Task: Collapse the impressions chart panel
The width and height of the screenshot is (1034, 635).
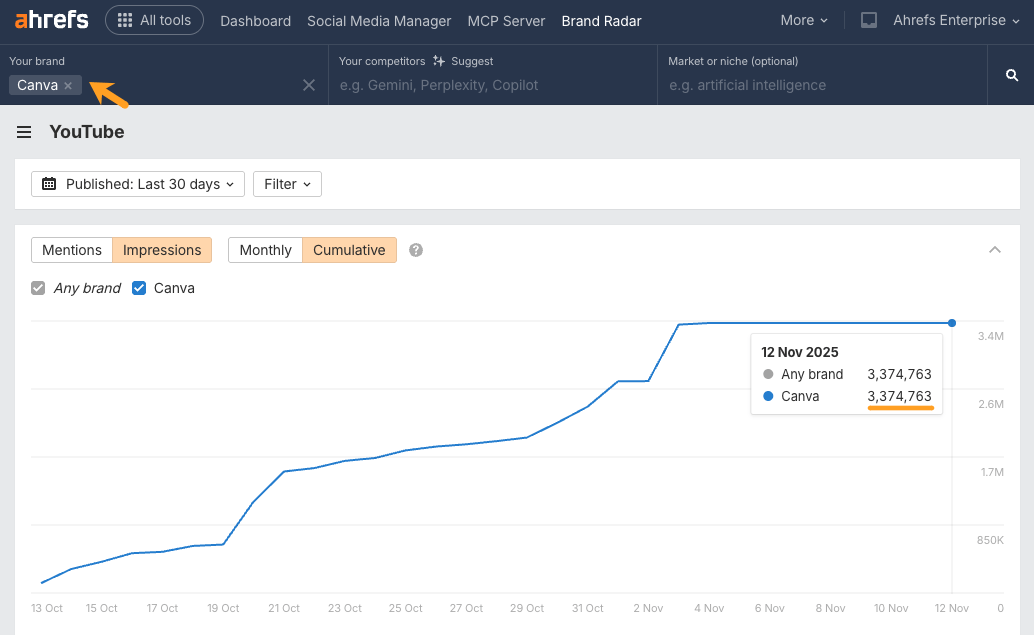Action: click(995, 250)
